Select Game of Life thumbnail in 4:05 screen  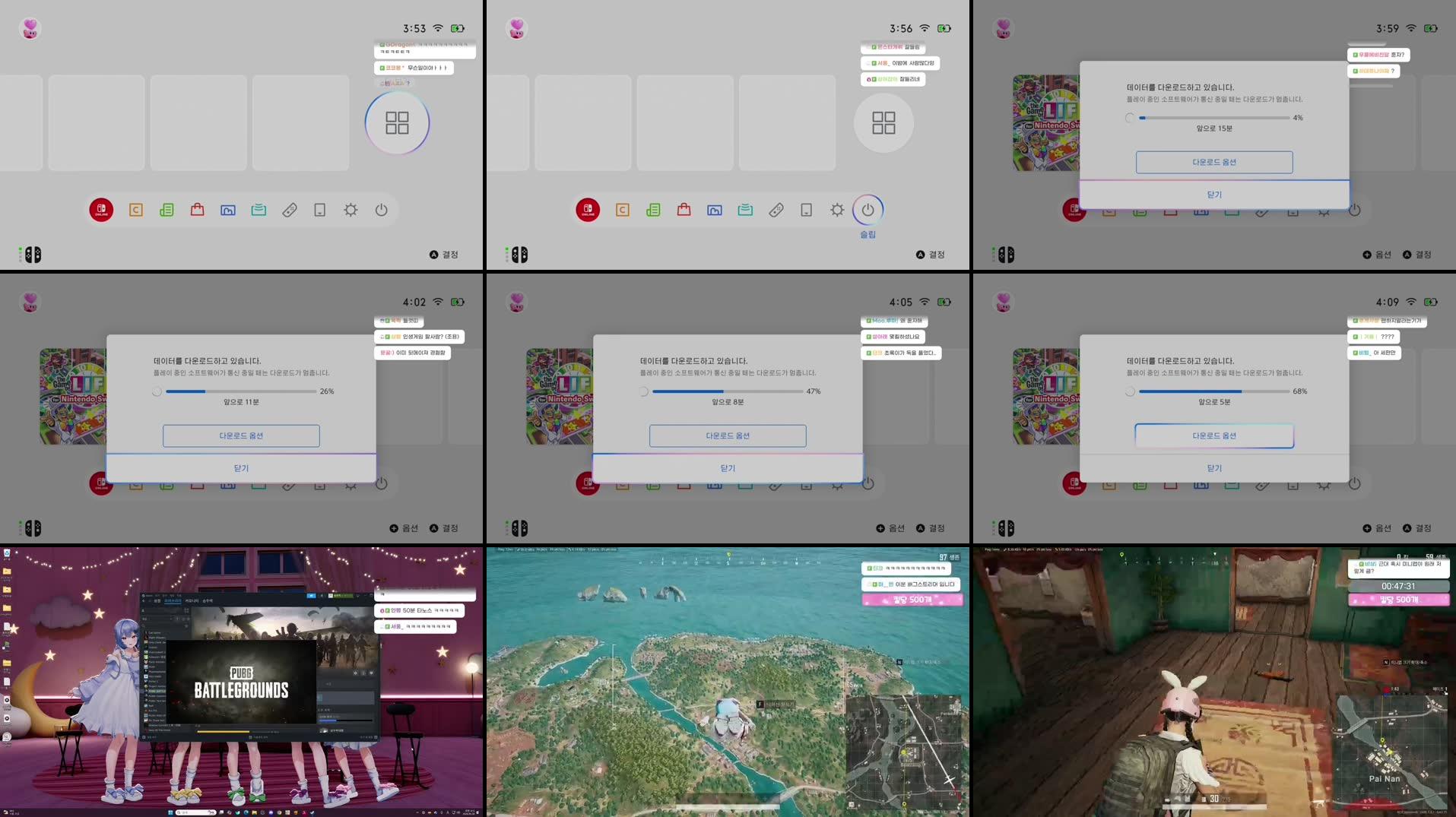pyautogui.click(x=559, y=397)
